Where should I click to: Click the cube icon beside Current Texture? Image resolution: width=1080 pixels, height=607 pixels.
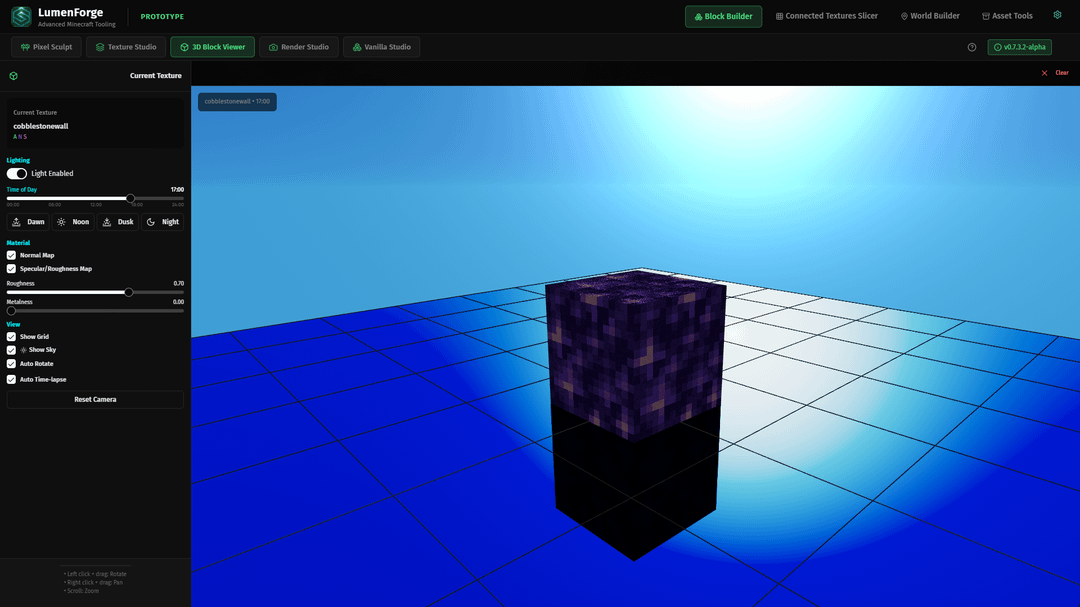coord(13,76)
